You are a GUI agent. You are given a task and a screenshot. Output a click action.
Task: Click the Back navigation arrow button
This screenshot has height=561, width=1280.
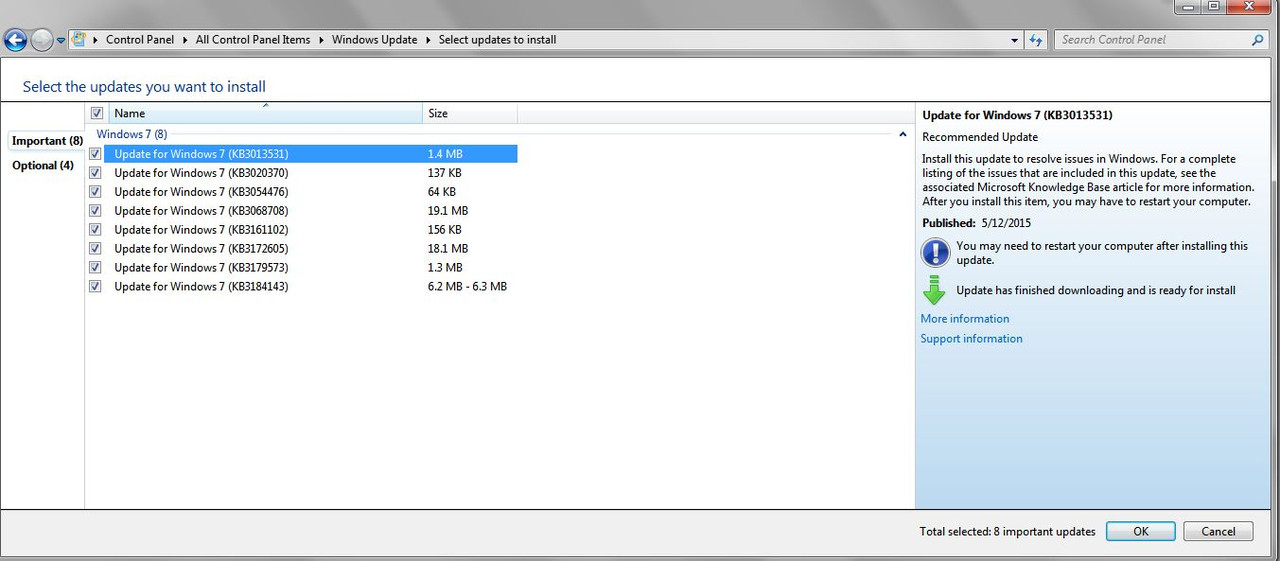[15, 40]
